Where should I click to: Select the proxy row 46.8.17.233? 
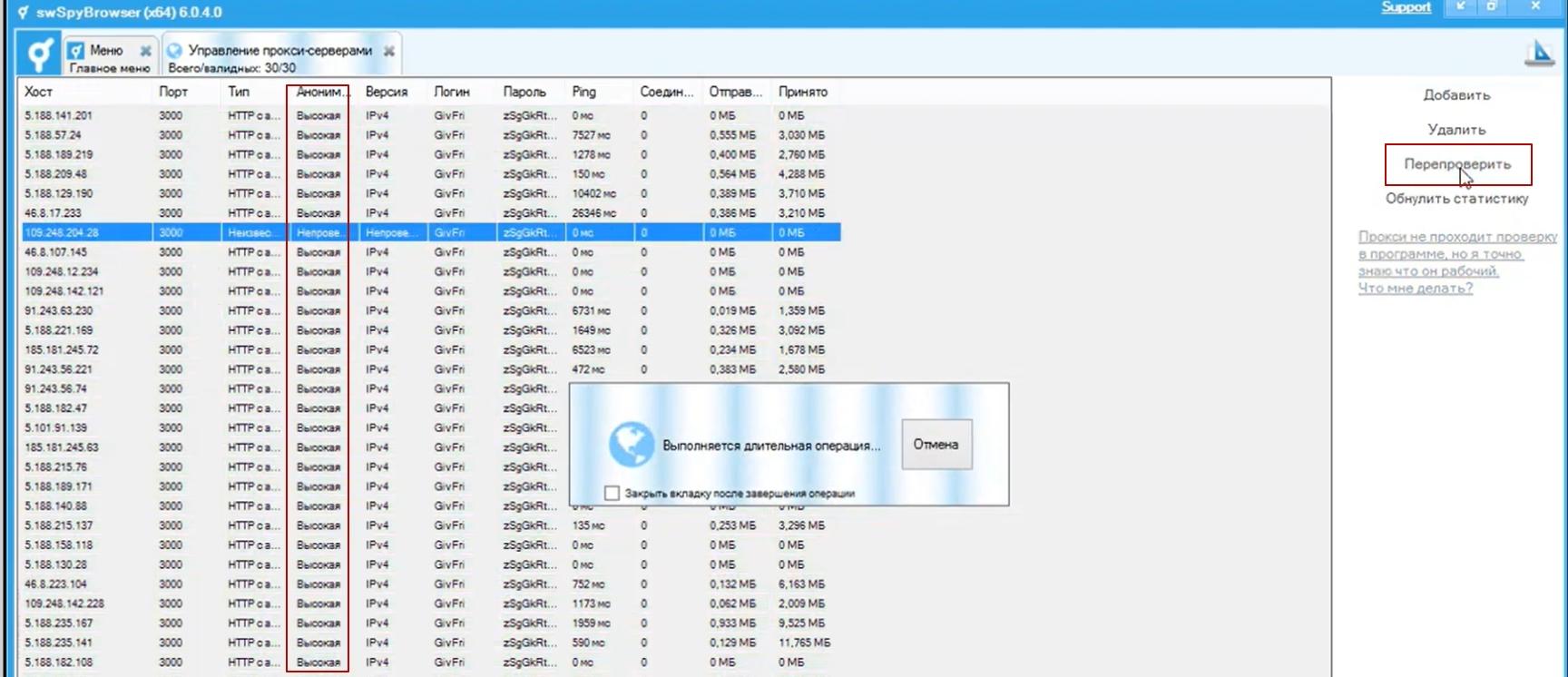click(x=431, y=213)
